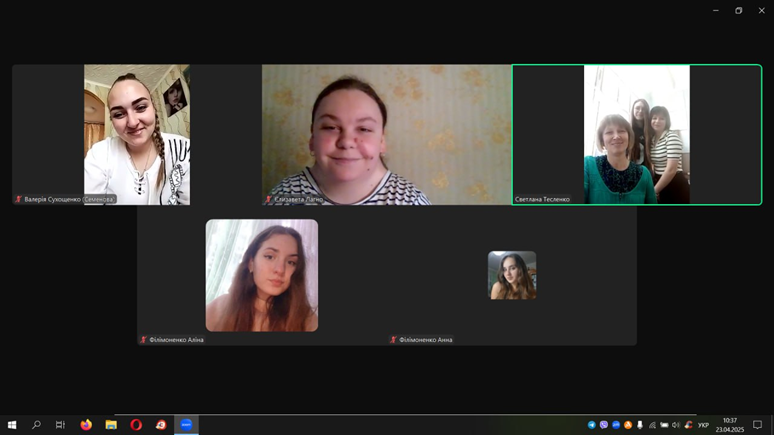
Task: Open Action Center notifications icon
Action: [x=757, y=425]
